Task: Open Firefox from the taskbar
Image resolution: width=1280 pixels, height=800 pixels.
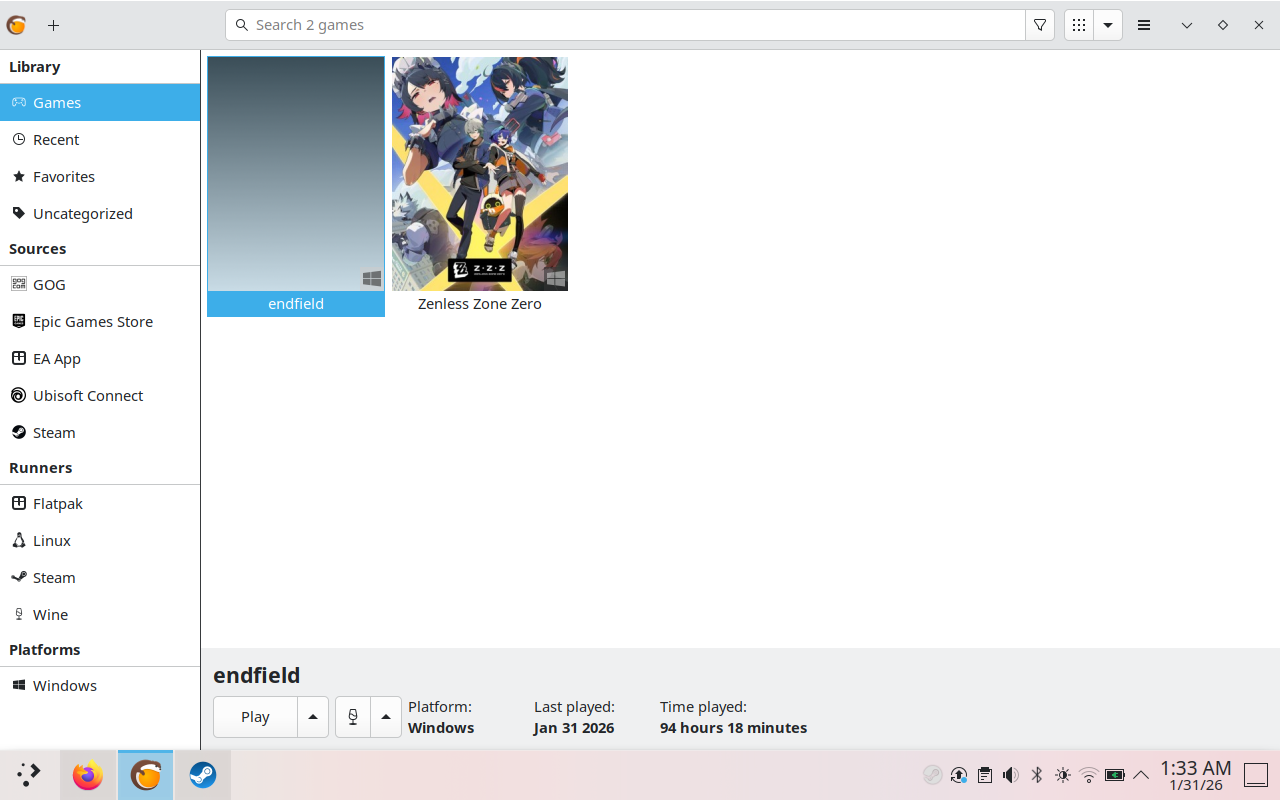Action: 88,775
